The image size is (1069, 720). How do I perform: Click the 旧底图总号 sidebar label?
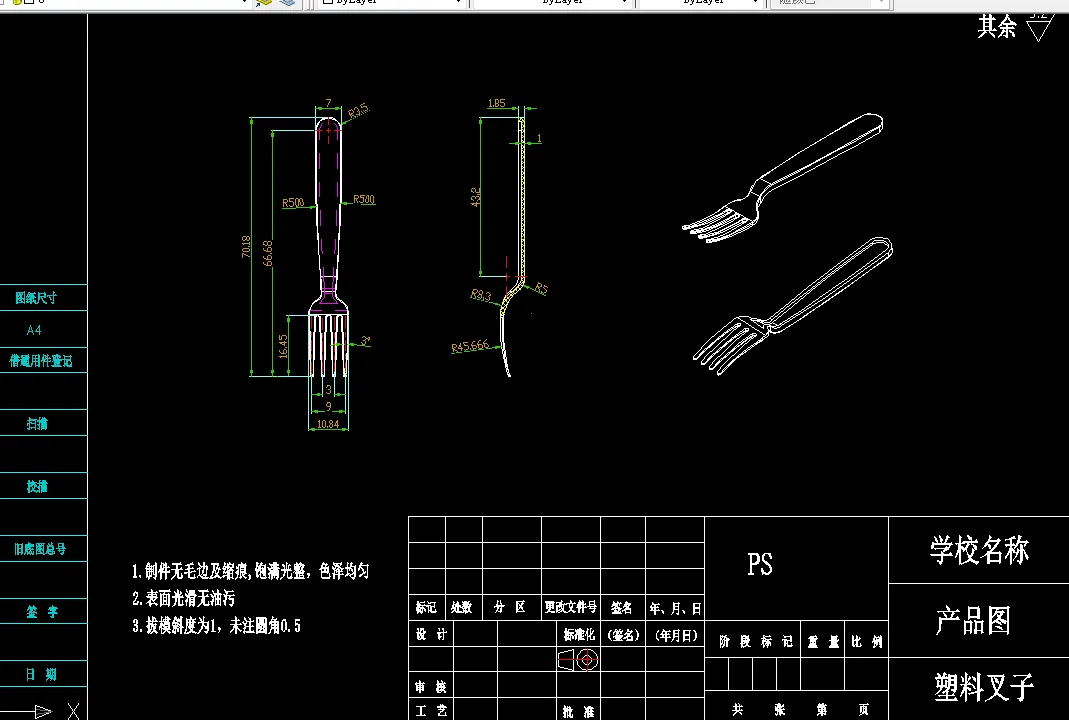click(x=40, y=549)
